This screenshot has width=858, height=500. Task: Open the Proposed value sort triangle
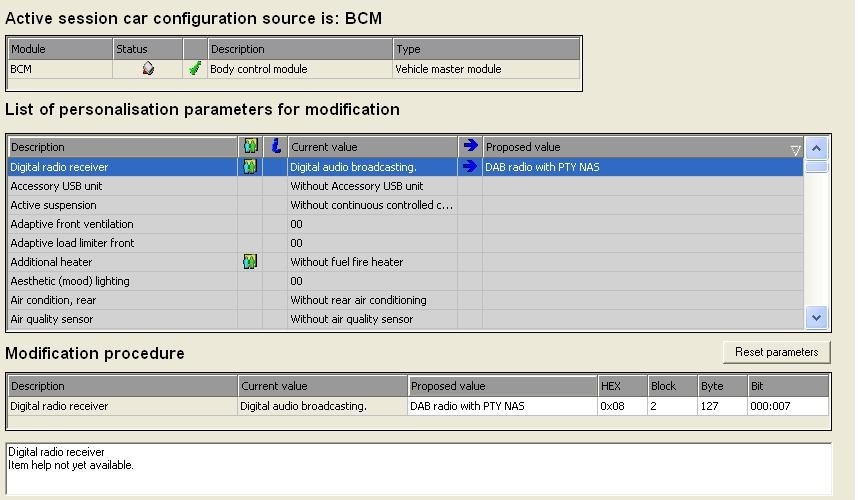(795, 150)
